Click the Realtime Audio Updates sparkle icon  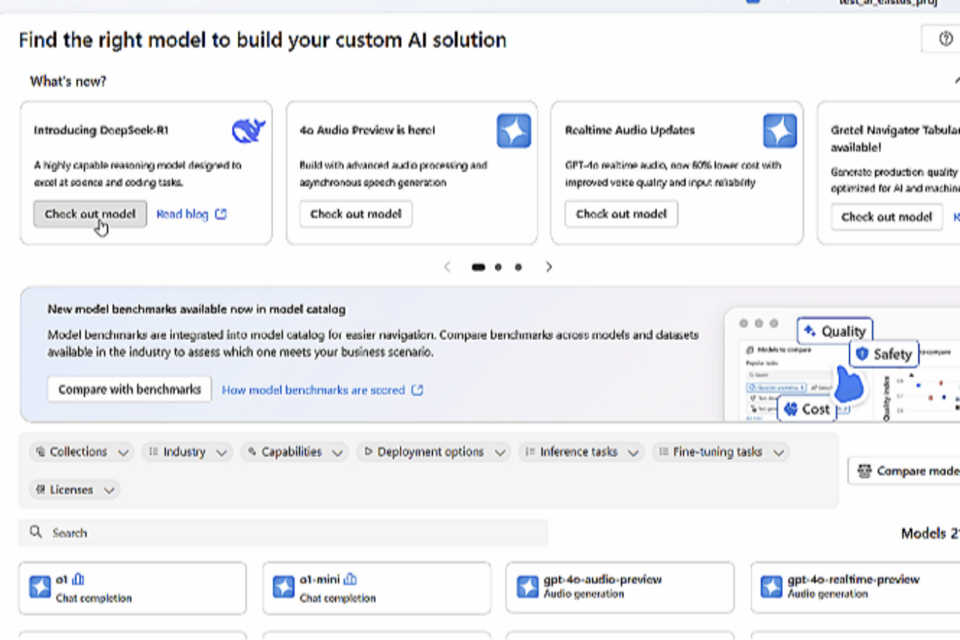[779, 131]
